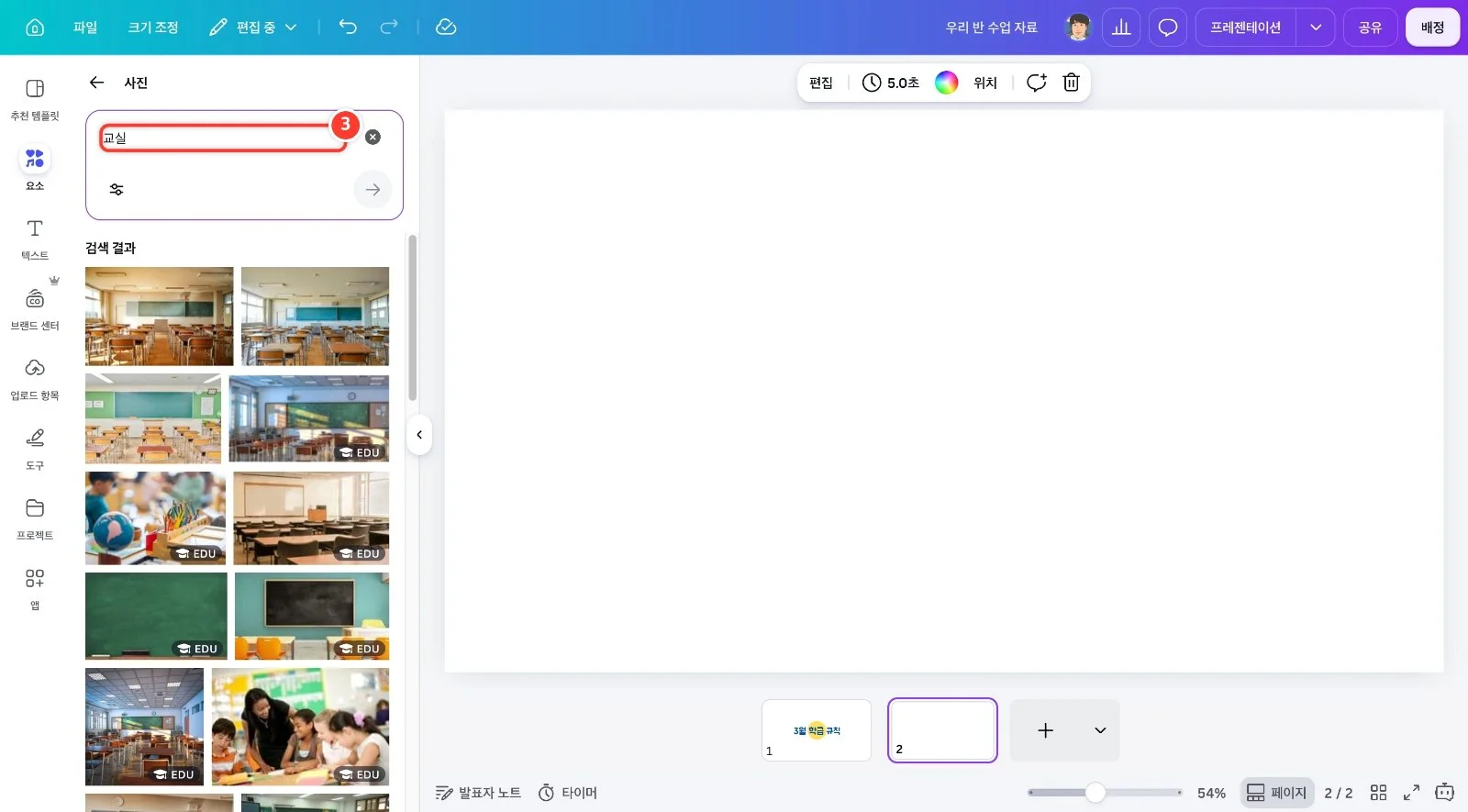The height and width of the screenshot is (812, 1468).
Task: Open the comments speech bubble
Action: 1167,28
